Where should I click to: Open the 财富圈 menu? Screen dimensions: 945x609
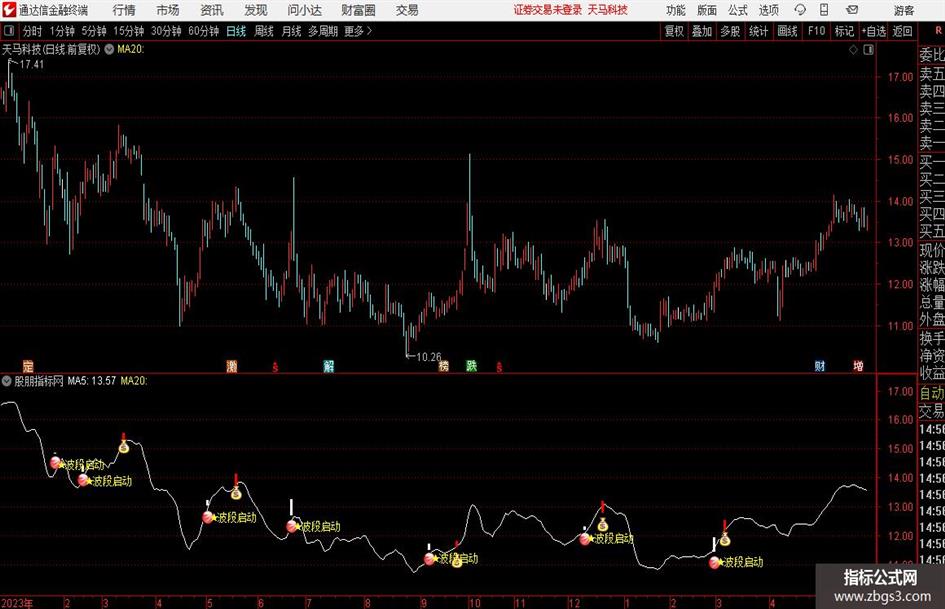click(x=358, y=10)
